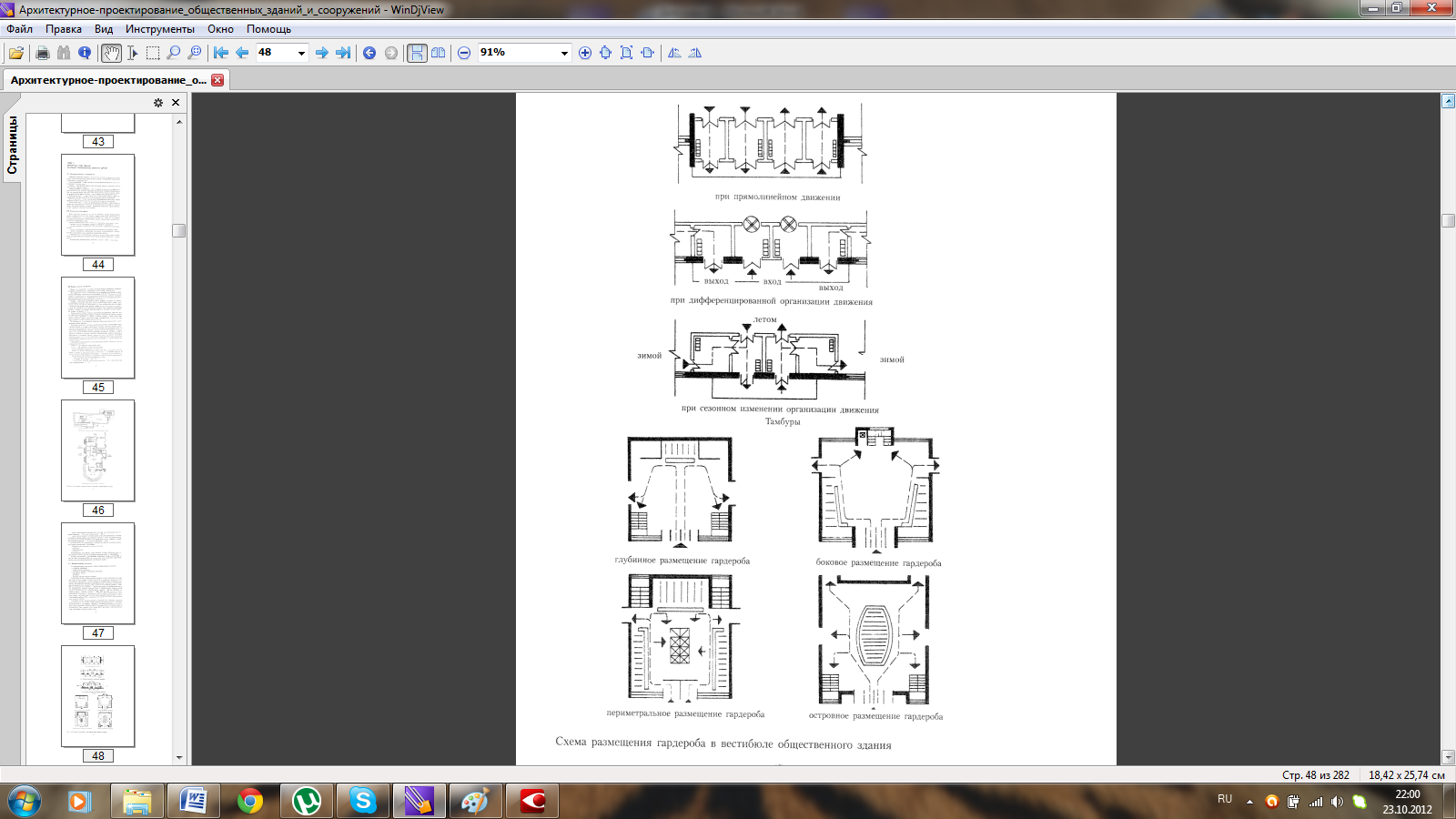Image resolution: width=1456 pixels, height=819 pixels.
Task: Click the document scrollbar up arrow
Action: click(1448, 101)
